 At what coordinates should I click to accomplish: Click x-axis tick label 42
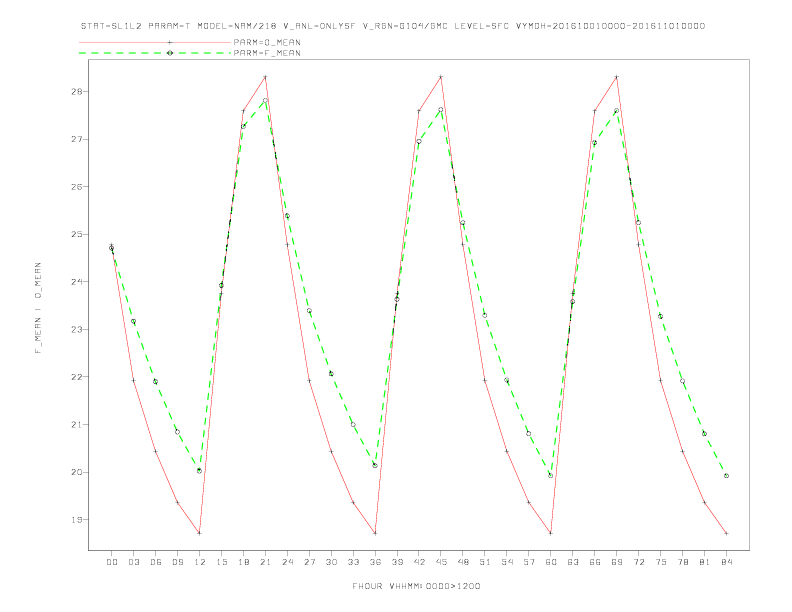pos(419,562)
